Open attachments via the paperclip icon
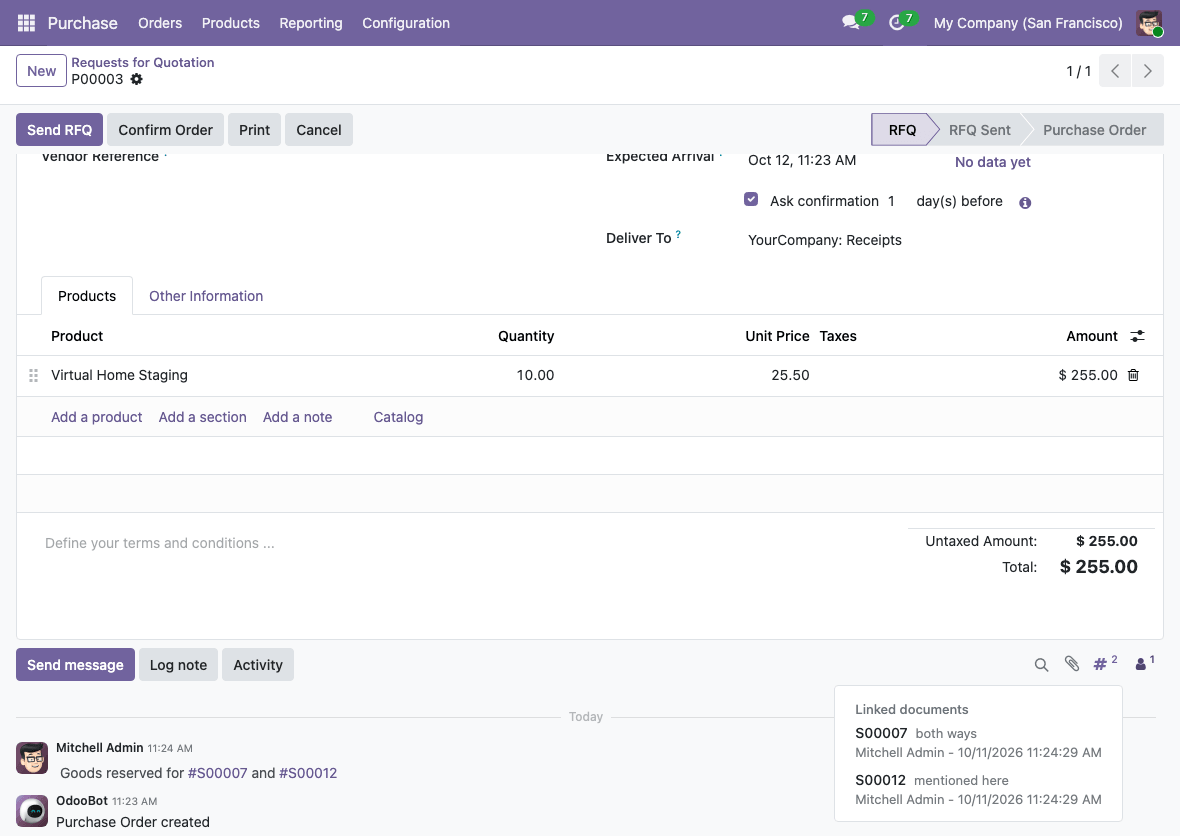 (x=1072, y=664)
